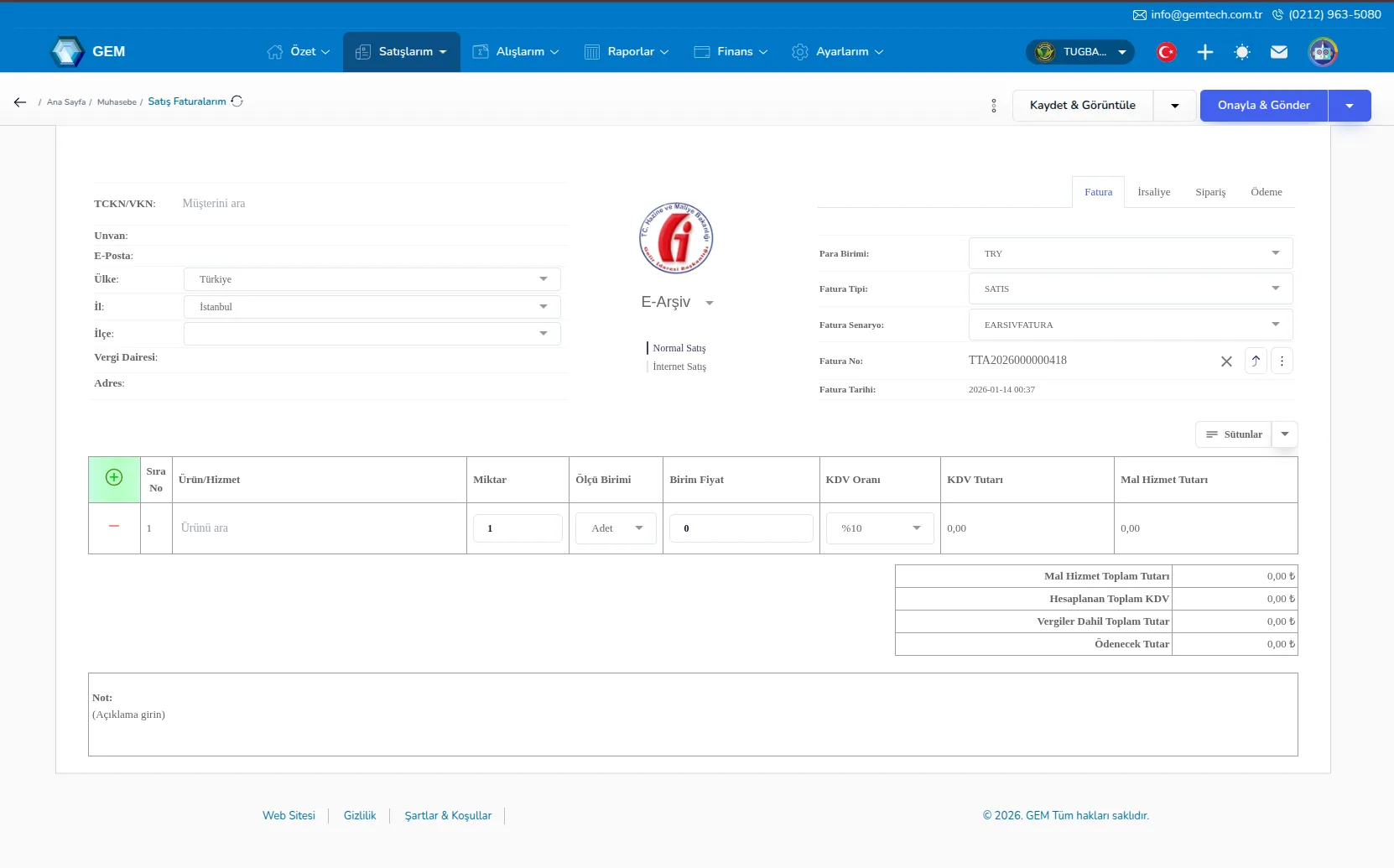This screenshot has width=1394, height=868.
Task: Open the Finans menu
Action: (x=731, y=52)
